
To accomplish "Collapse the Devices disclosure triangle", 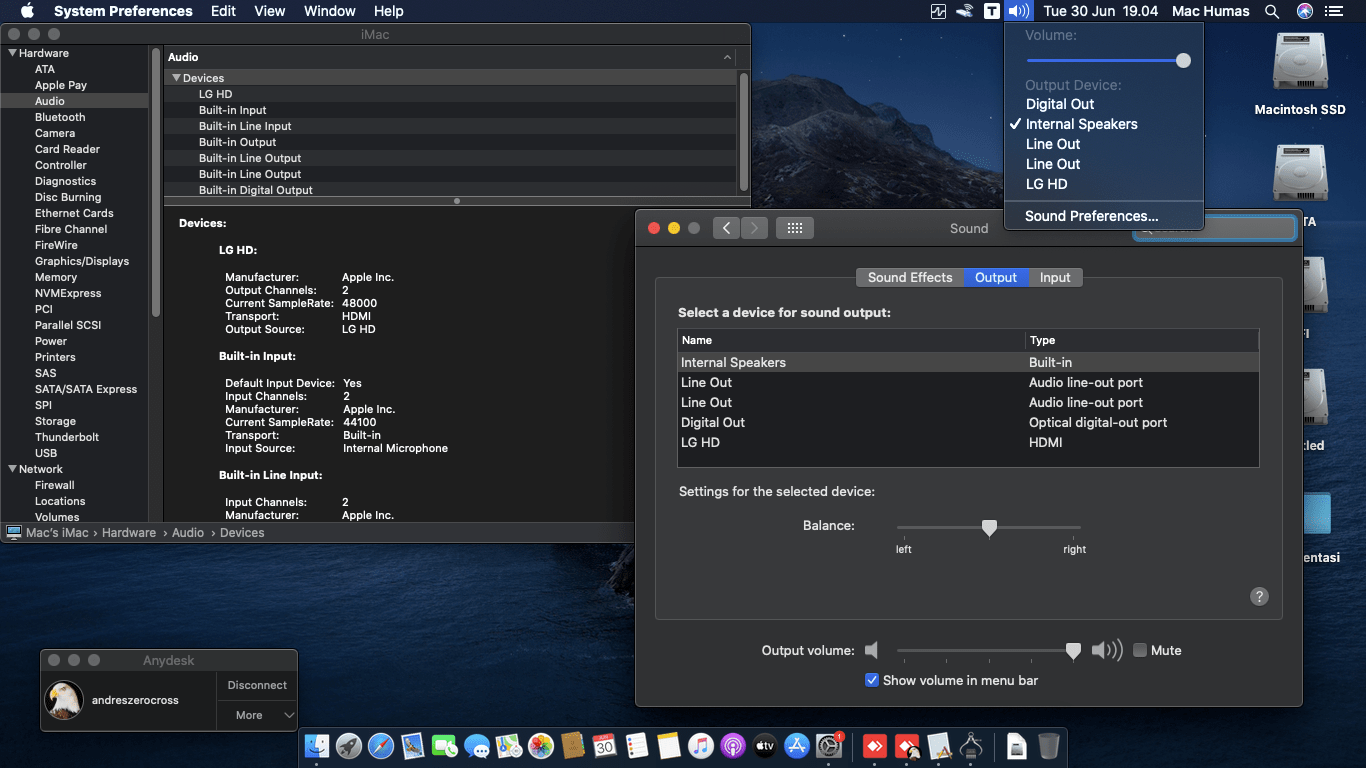I will (176, 78).
